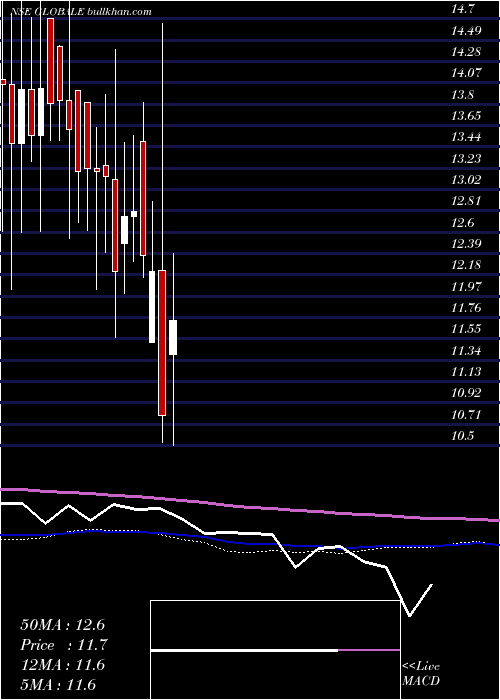Screen dimensions: 500x700
Task: Select the 13.44 axis value
Action: point(466,137)
